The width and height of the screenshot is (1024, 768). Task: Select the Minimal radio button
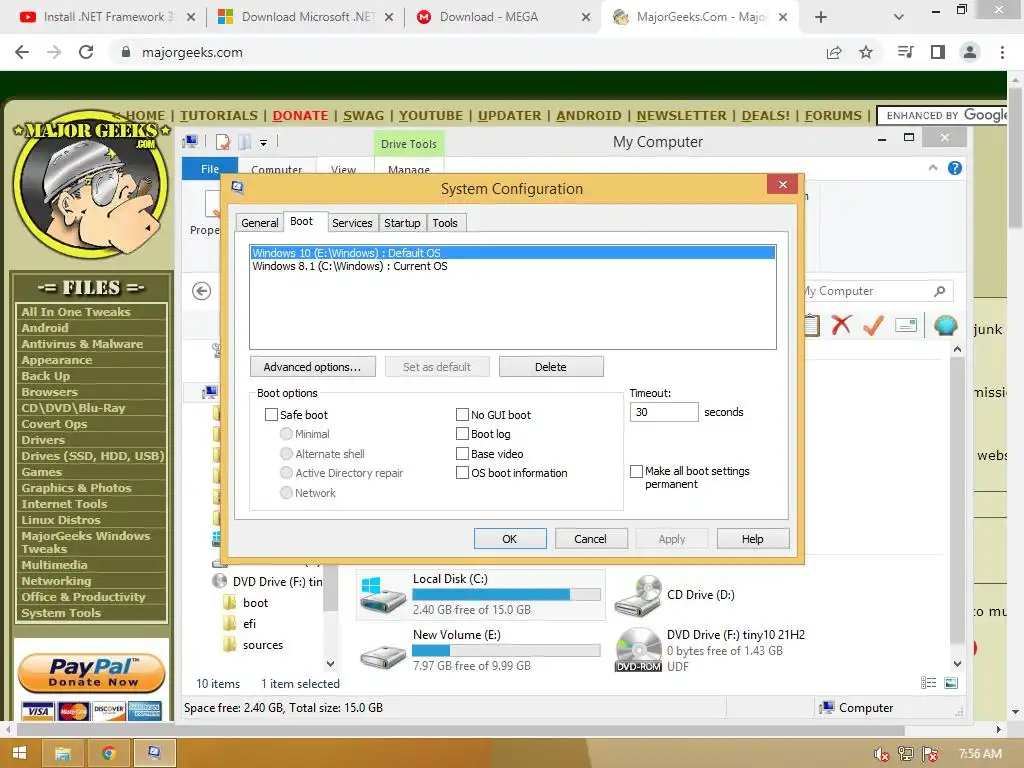[x=286, y=434]
